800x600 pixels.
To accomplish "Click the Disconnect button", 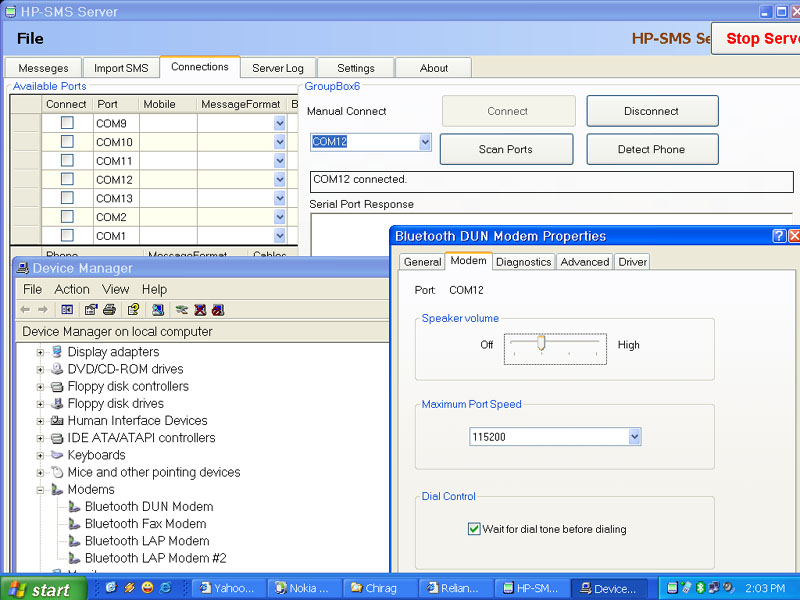I will point(652,111).
